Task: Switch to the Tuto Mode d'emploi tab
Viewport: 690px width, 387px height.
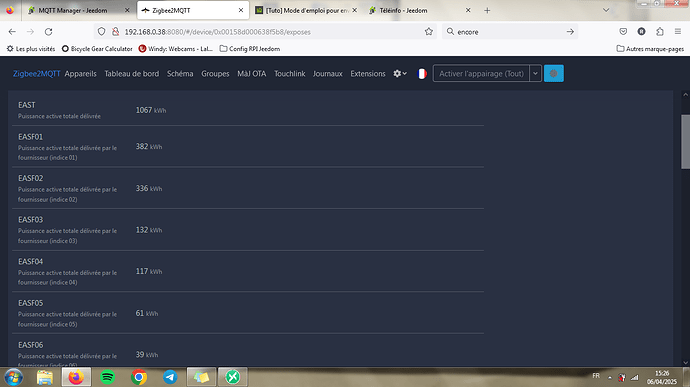Action: tap(307, 10)
